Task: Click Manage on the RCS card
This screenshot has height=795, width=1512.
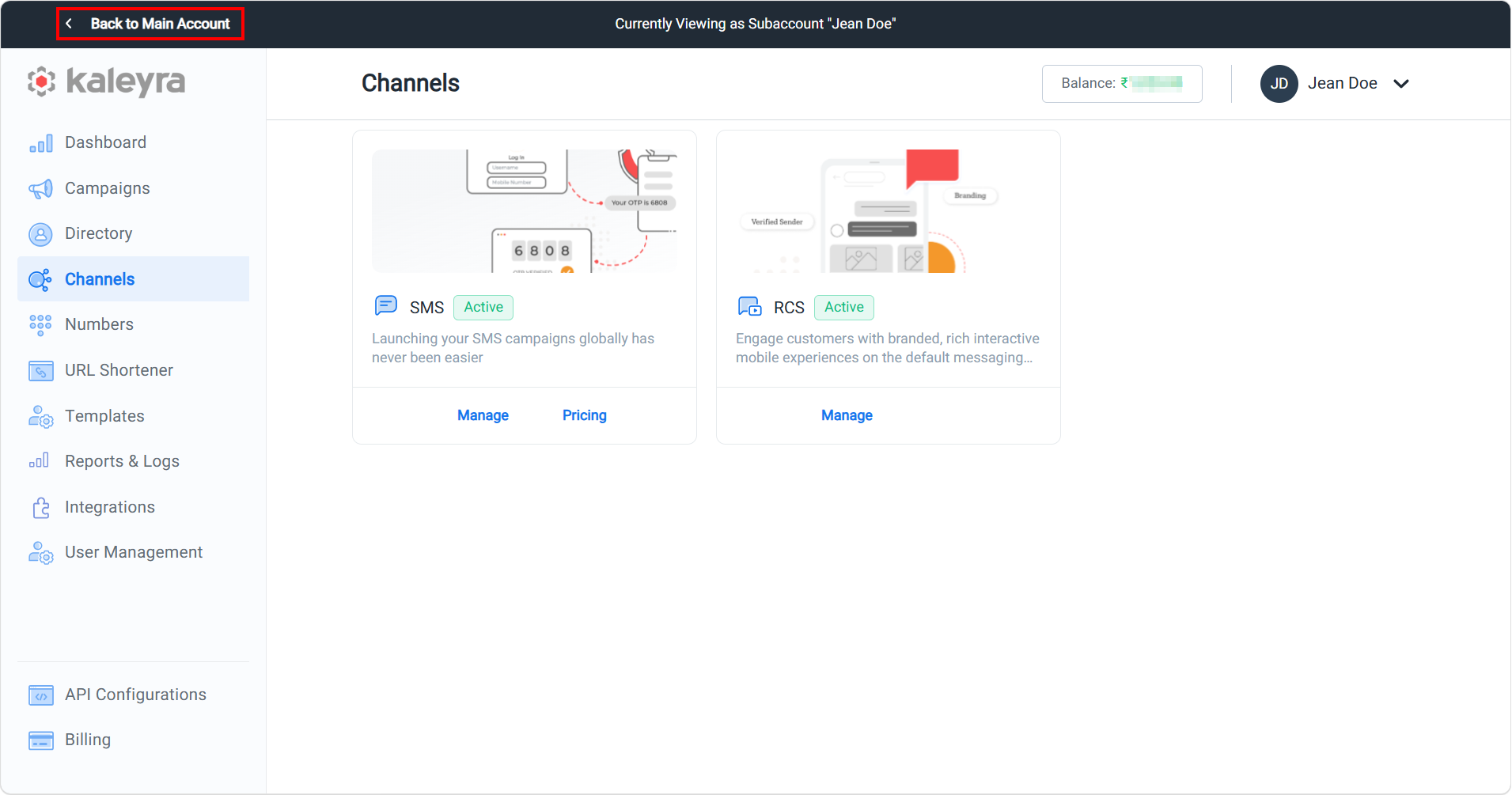Action: pos(847,415)
